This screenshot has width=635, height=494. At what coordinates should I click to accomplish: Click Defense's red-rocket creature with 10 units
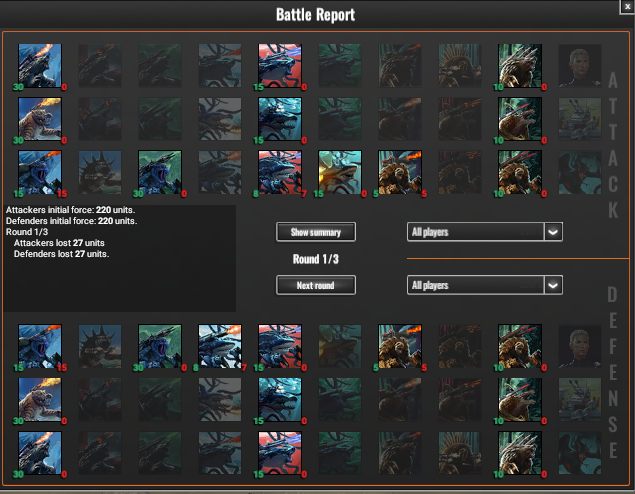[520, 400]
